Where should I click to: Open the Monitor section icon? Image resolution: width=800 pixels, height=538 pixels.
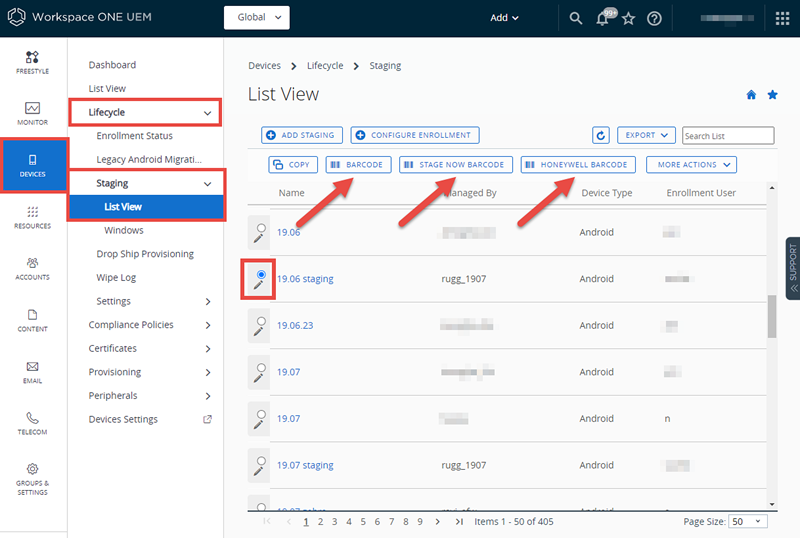32,108
